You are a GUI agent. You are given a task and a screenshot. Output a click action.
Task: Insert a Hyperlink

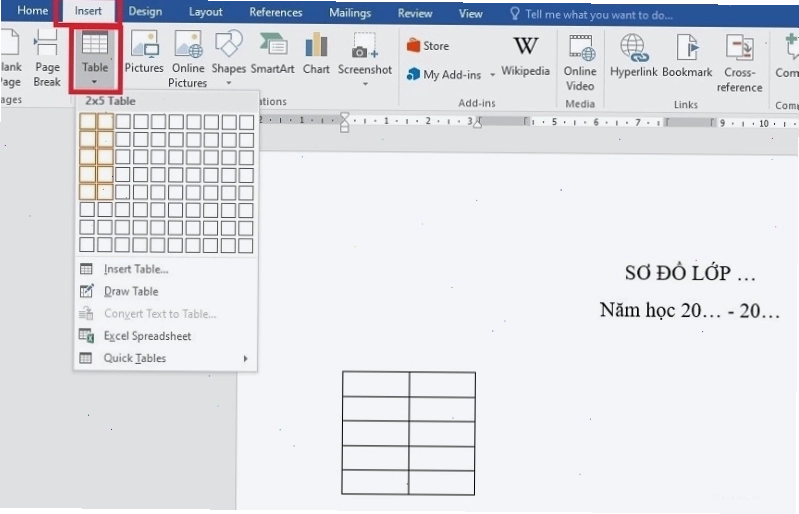click(633, 56)
